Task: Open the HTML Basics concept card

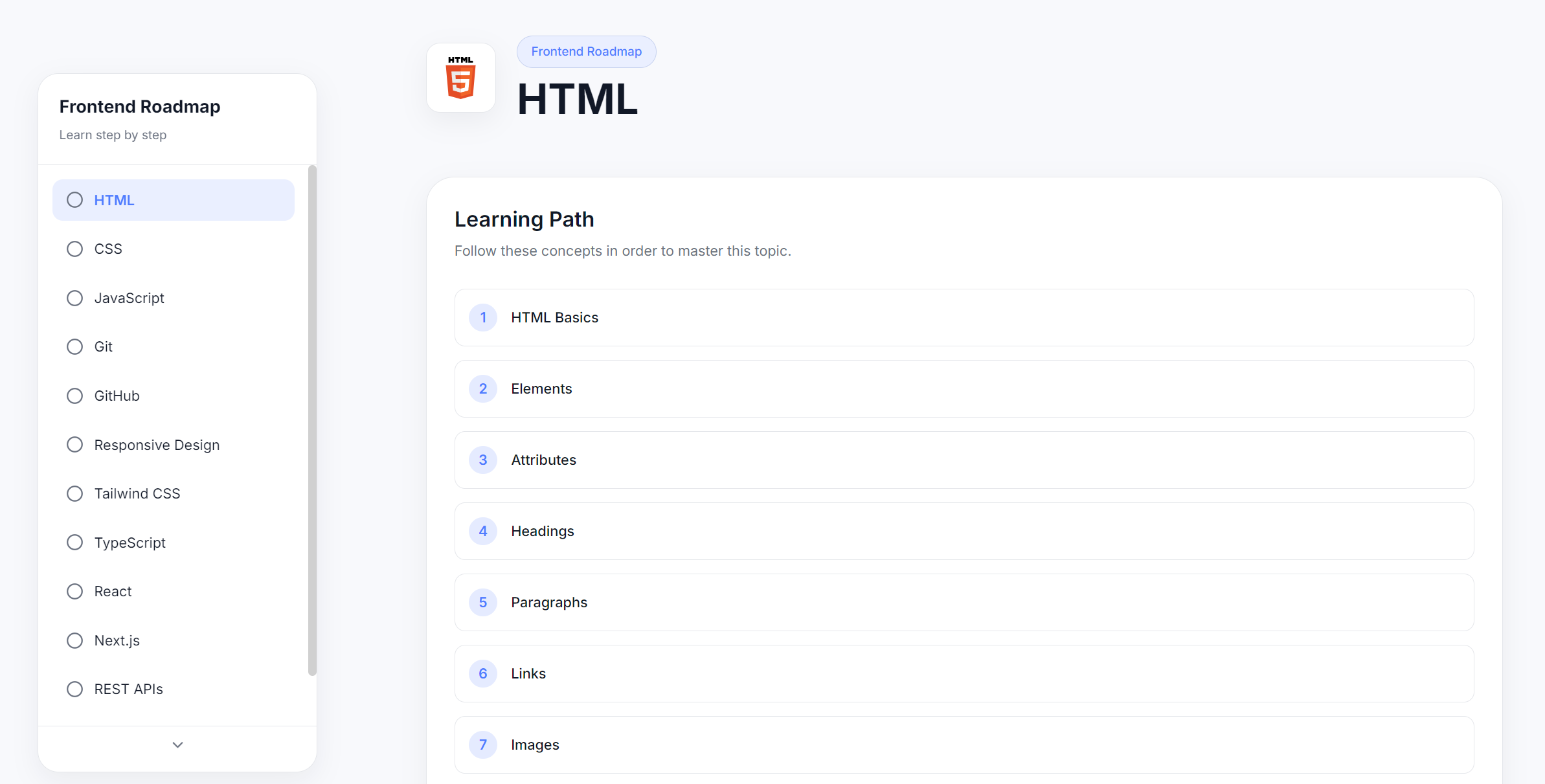Action: point(964,318)
